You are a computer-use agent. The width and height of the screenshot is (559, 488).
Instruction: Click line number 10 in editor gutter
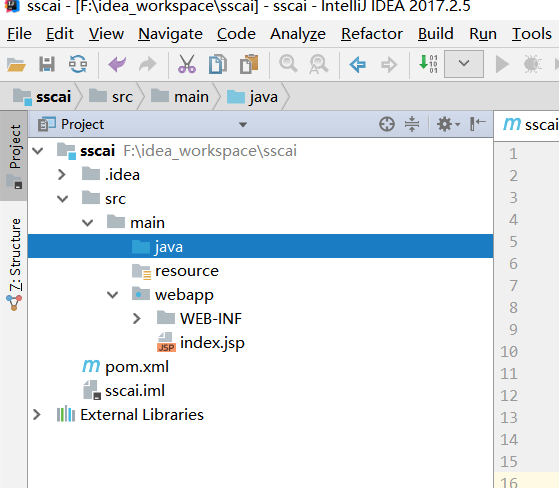(x=509, y=351)
